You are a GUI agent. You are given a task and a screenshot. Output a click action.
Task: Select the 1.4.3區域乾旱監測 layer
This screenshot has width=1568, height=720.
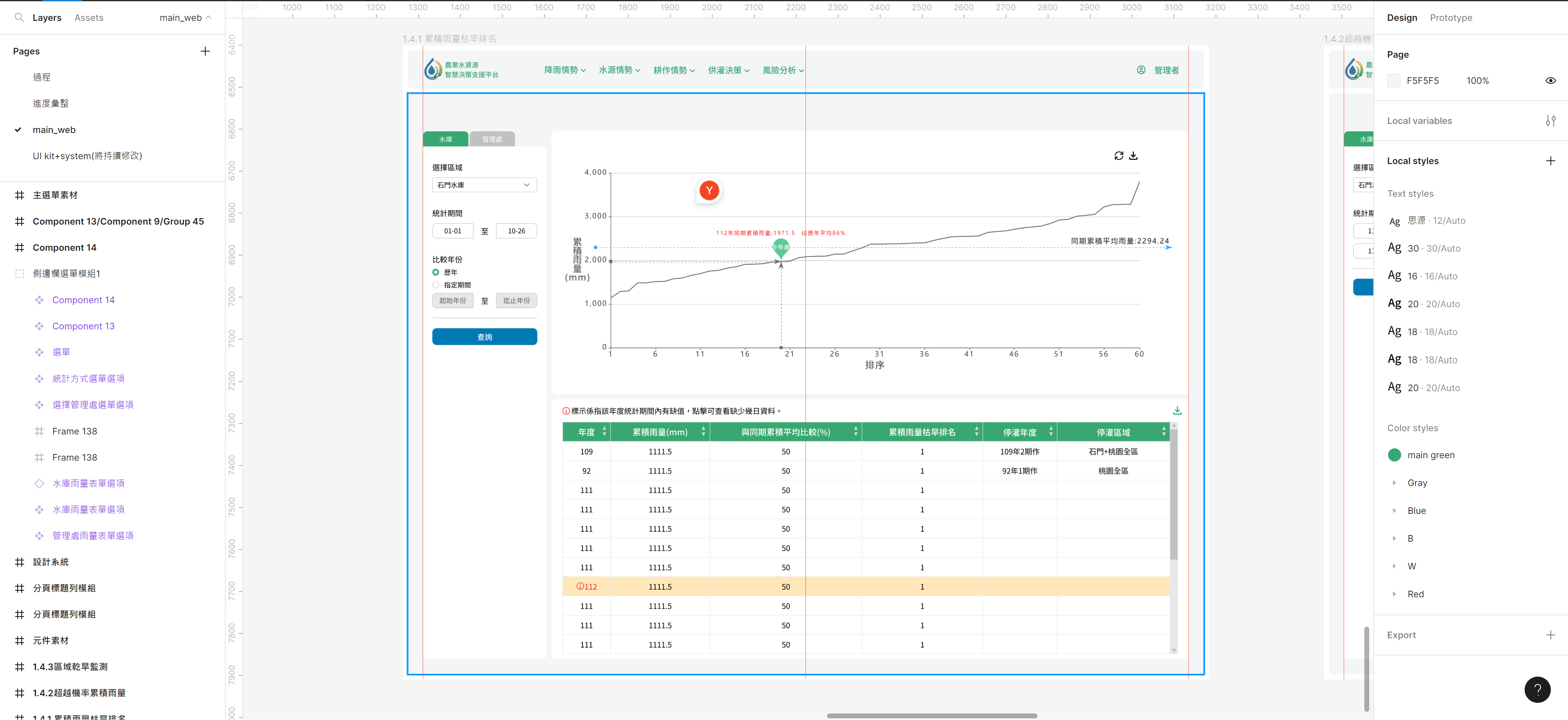point(70,667)
